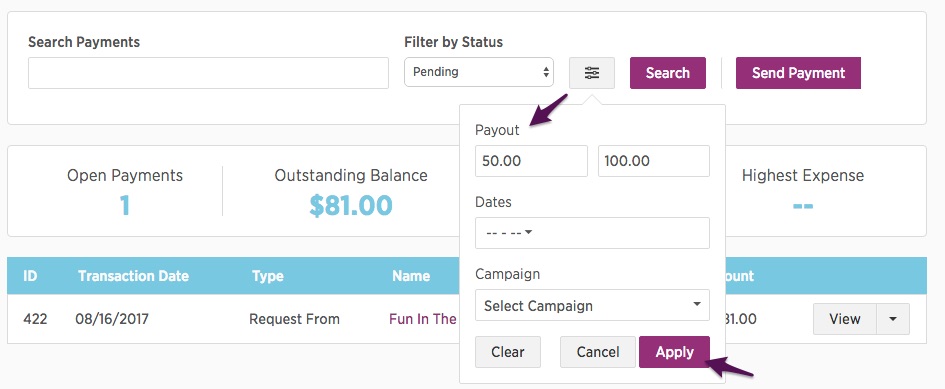Cancel the filter popup
Screen dimensions: 945x389
click(x=598, y=352)
